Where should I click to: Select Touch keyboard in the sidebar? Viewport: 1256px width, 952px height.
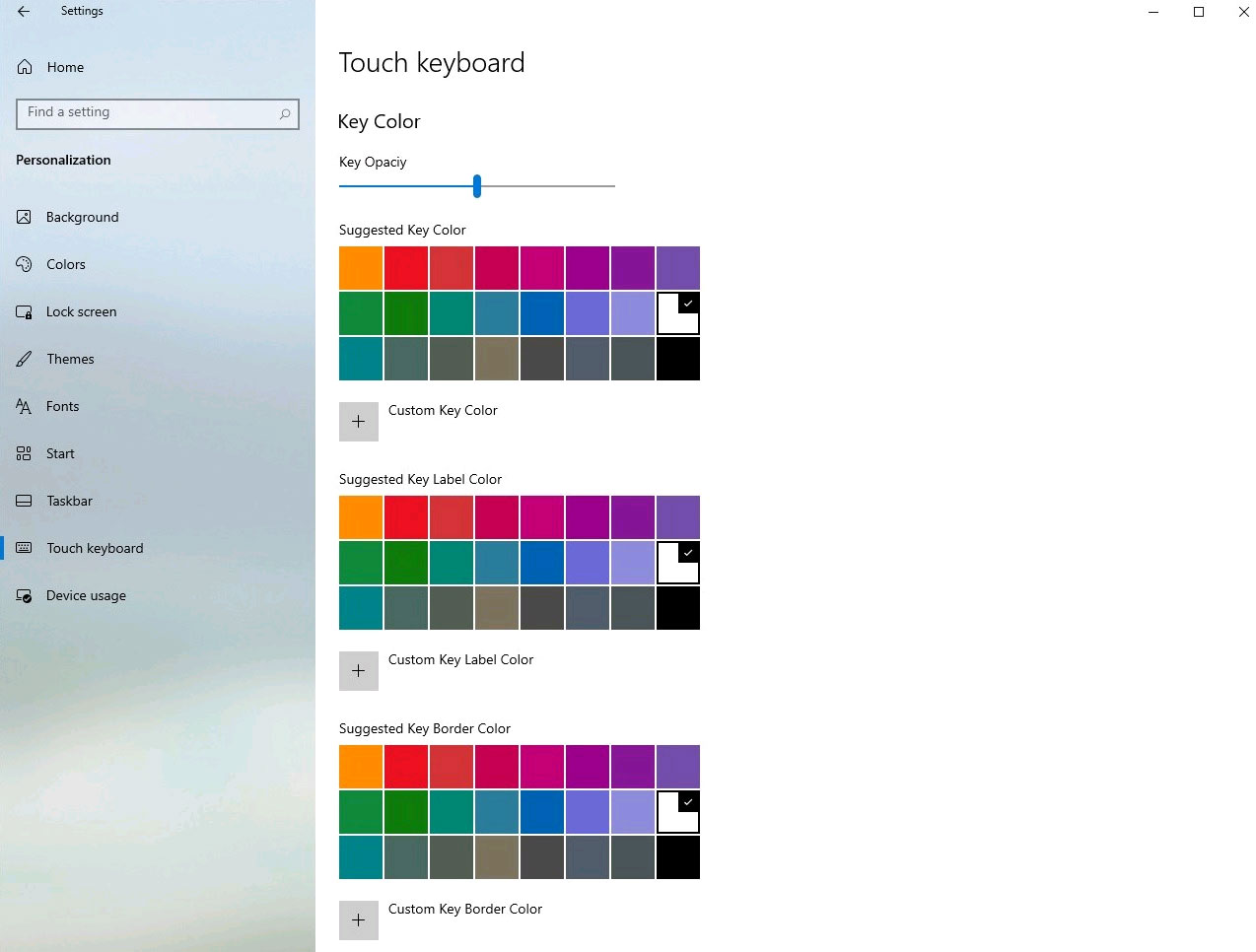pos(95,548)
